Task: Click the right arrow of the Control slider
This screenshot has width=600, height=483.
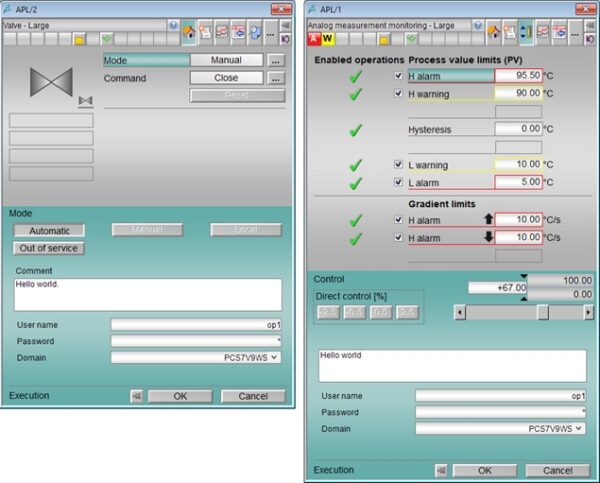Action: pyautogui.click(x=589, y=313)
